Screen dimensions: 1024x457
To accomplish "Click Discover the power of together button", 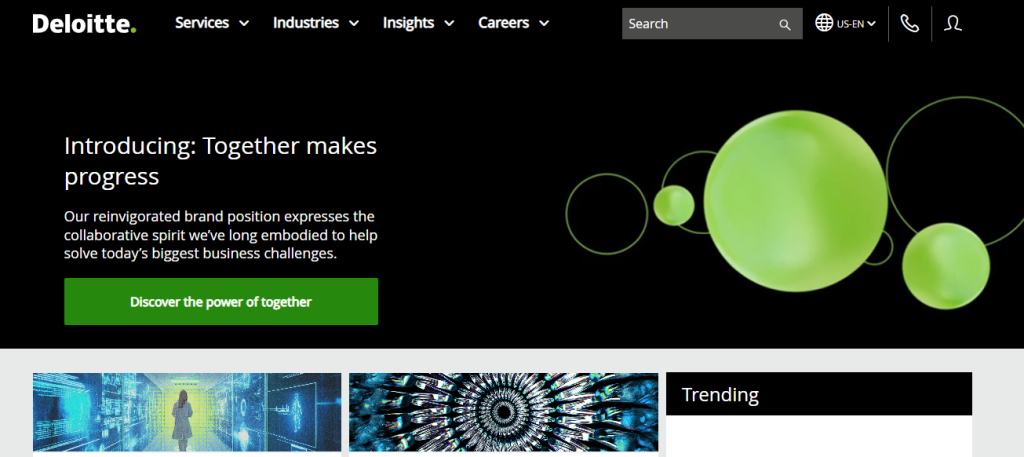I will point(221,302).
